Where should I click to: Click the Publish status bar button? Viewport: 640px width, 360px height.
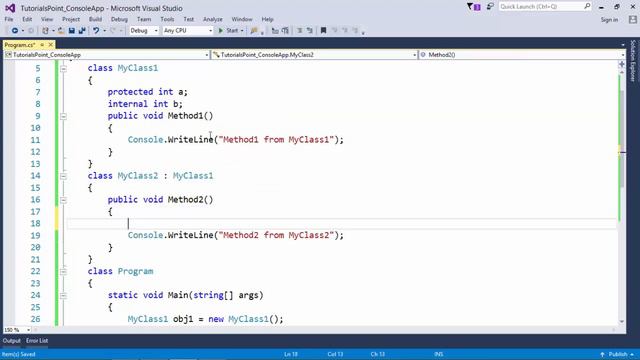[x=617, y=354]
